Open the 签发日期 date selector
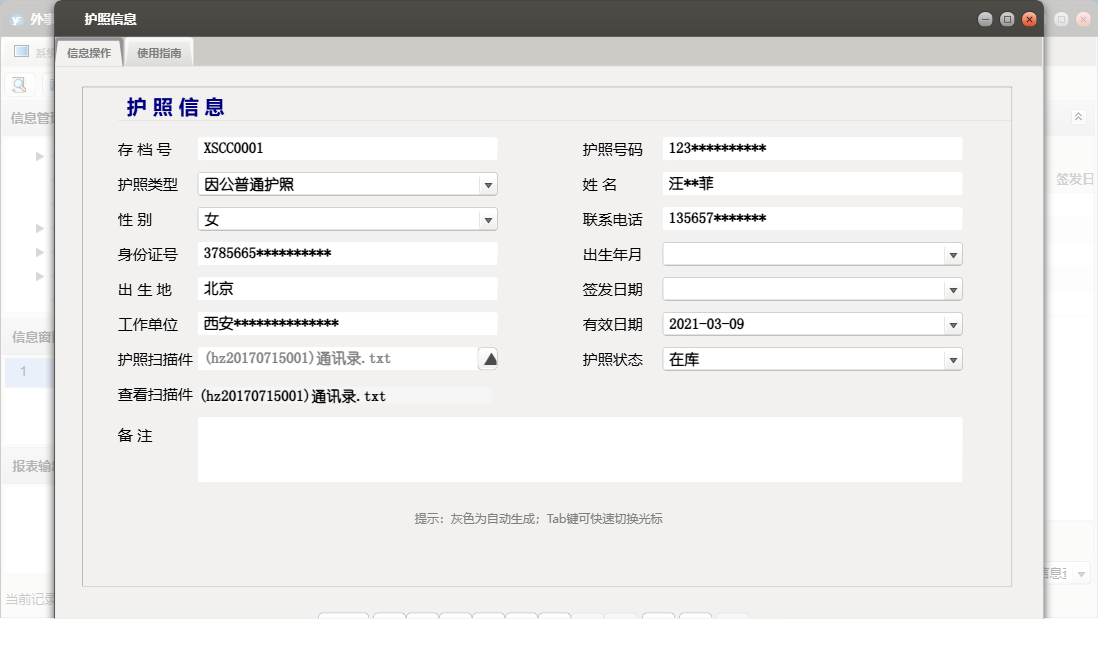The height and width of the screenshot is (655, 1098). [953, 288]
